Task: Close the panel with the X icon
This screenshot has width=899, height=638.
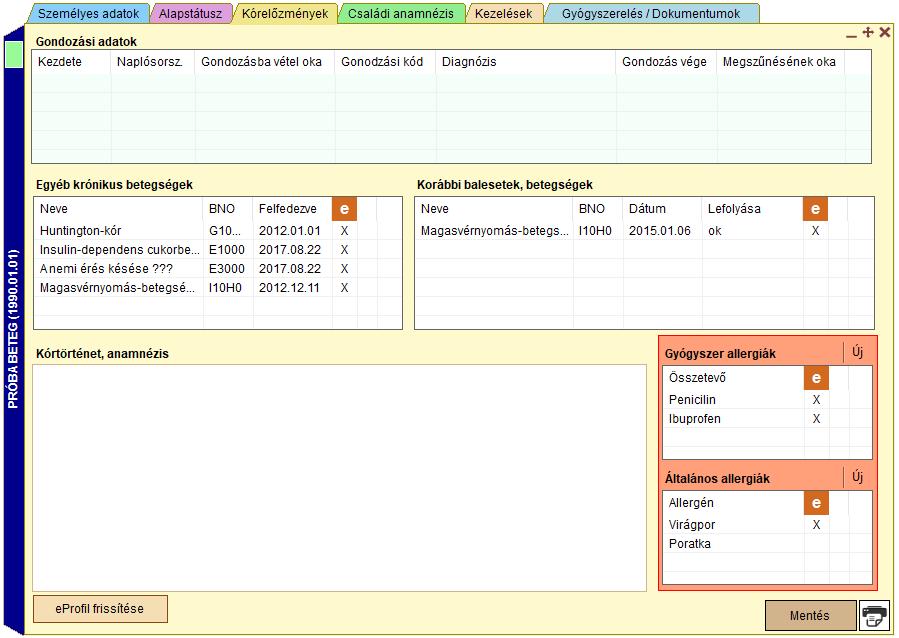Action: pos(885,33)
